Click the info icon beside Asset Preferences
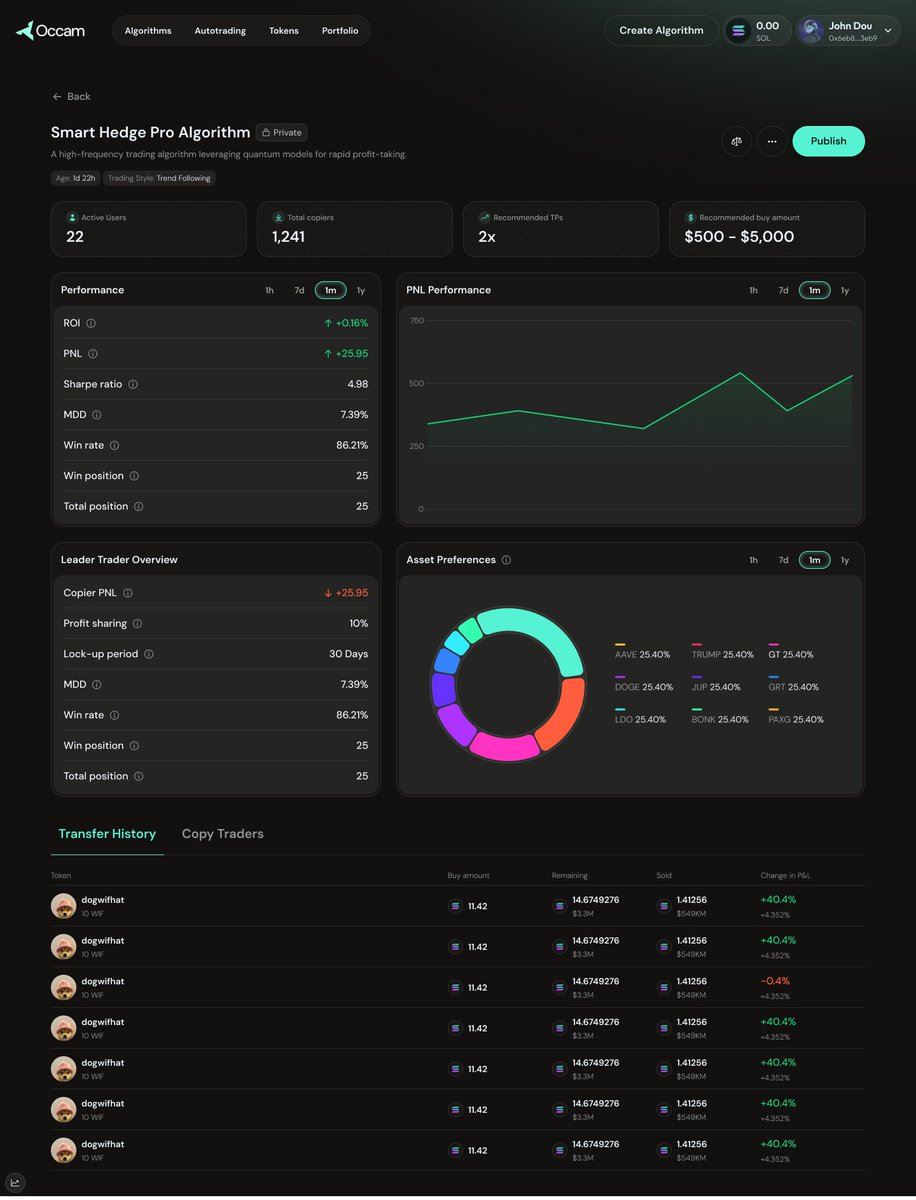 (x=506, y=560)
